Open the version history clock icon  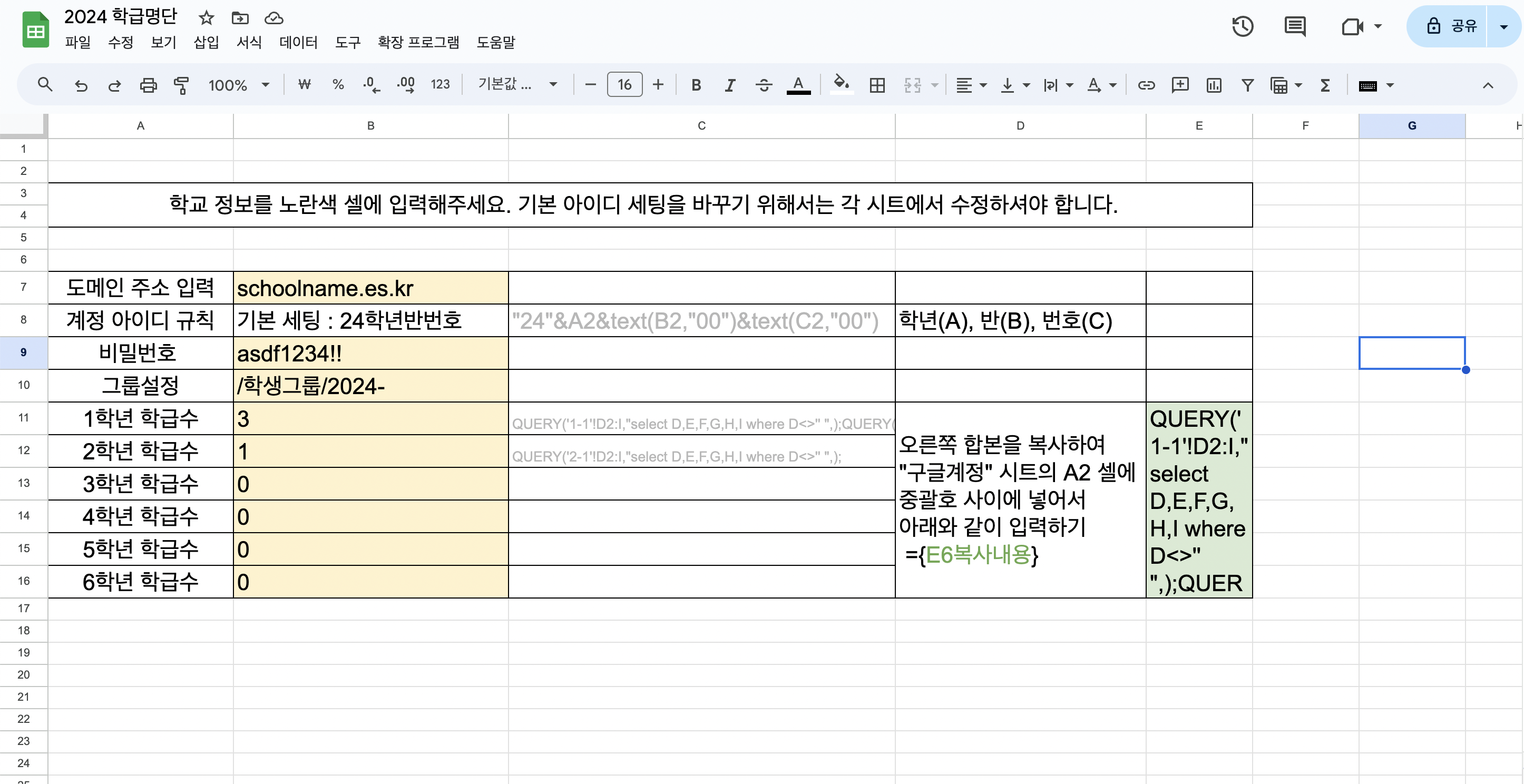(x=1243, y=26)
